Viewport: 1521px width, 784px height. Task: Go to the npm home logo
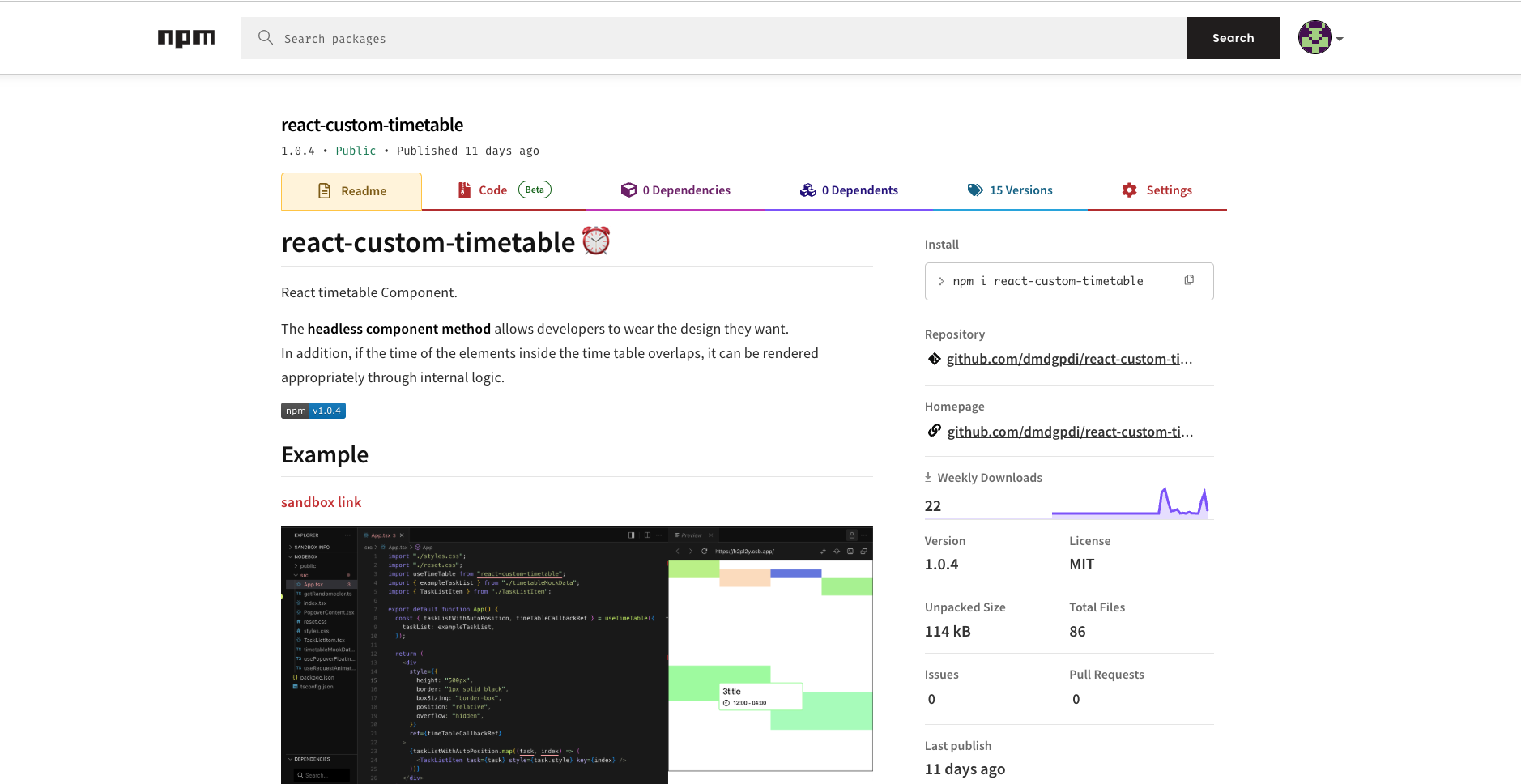point(186,38)
